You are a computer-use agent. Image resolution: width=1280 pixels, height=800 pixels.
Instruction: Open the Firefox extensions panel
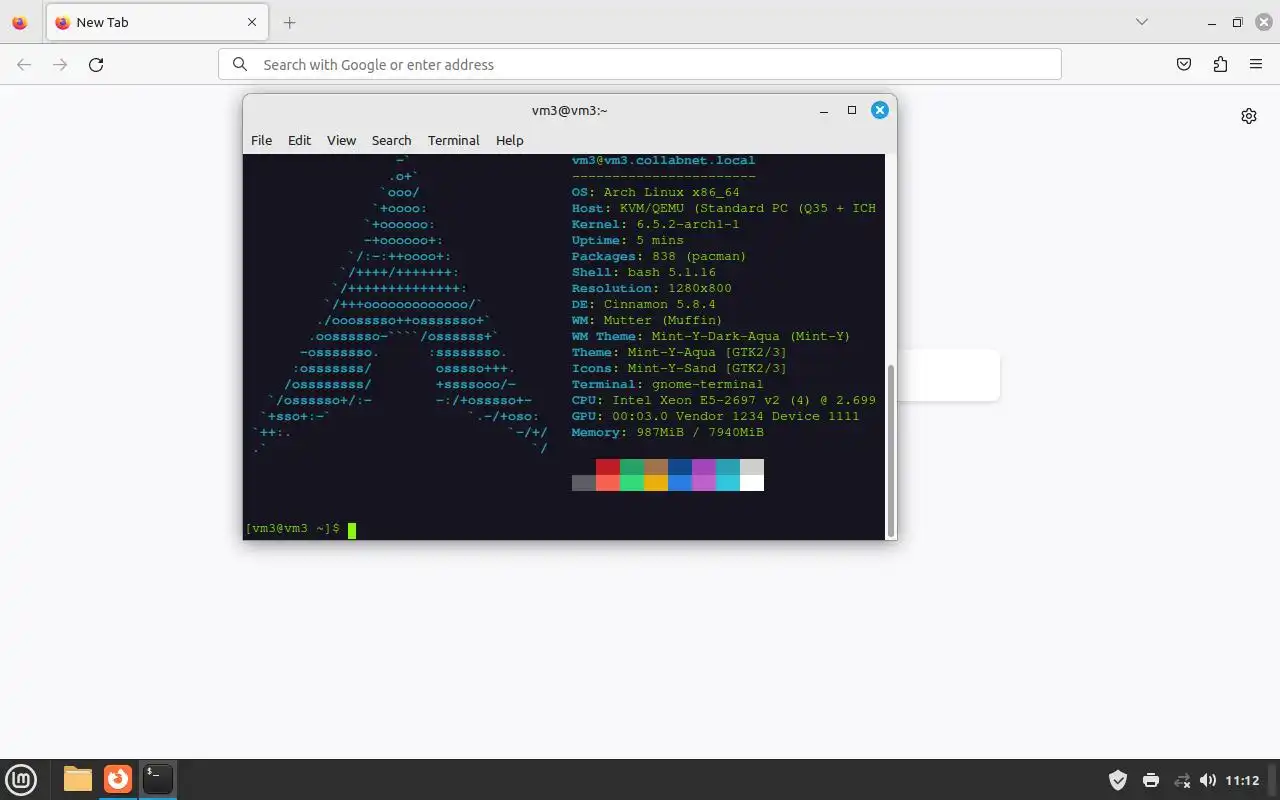(1220, 64)
